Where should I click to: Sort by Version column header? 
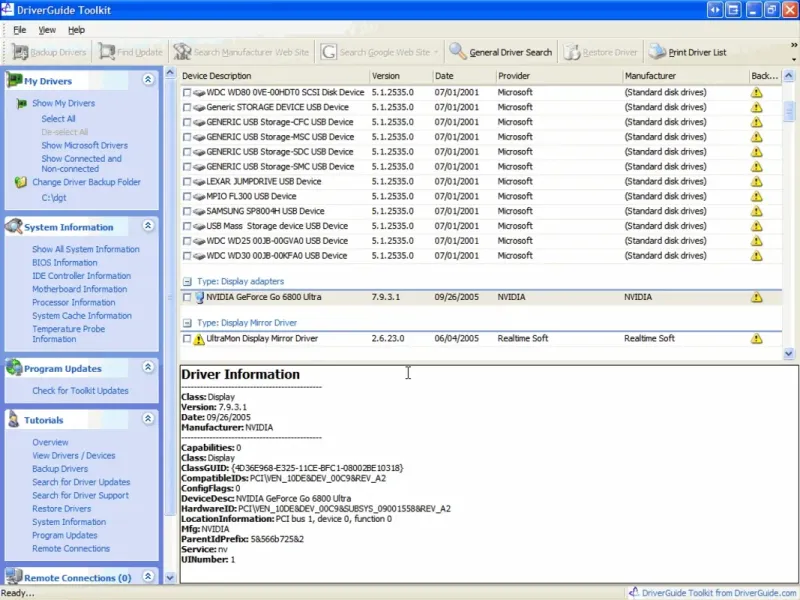coord(401,76)
